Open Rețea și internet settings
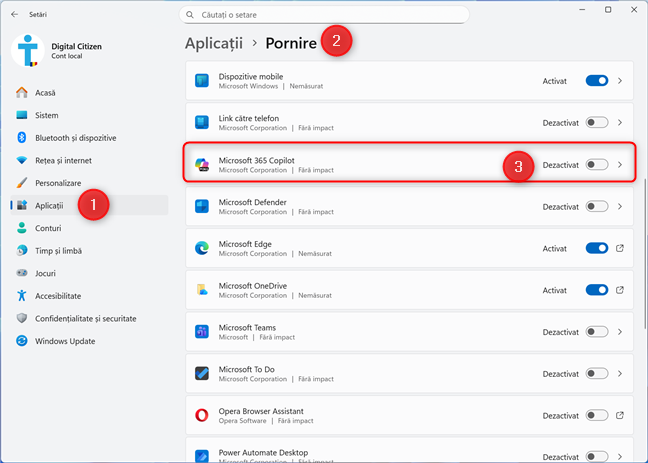 pyautogui.click(x=89, y=160)
